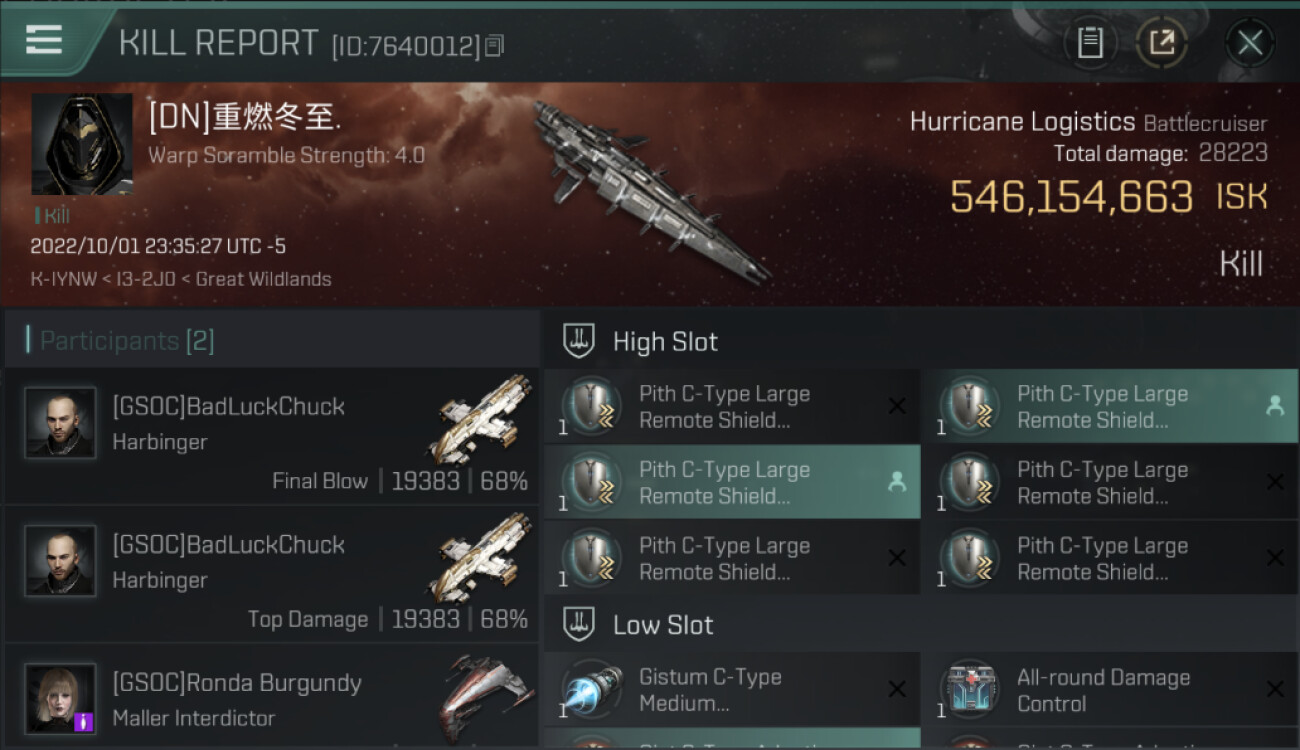
Task: Copy the kill report ID icon
Action: click(494, 46)
